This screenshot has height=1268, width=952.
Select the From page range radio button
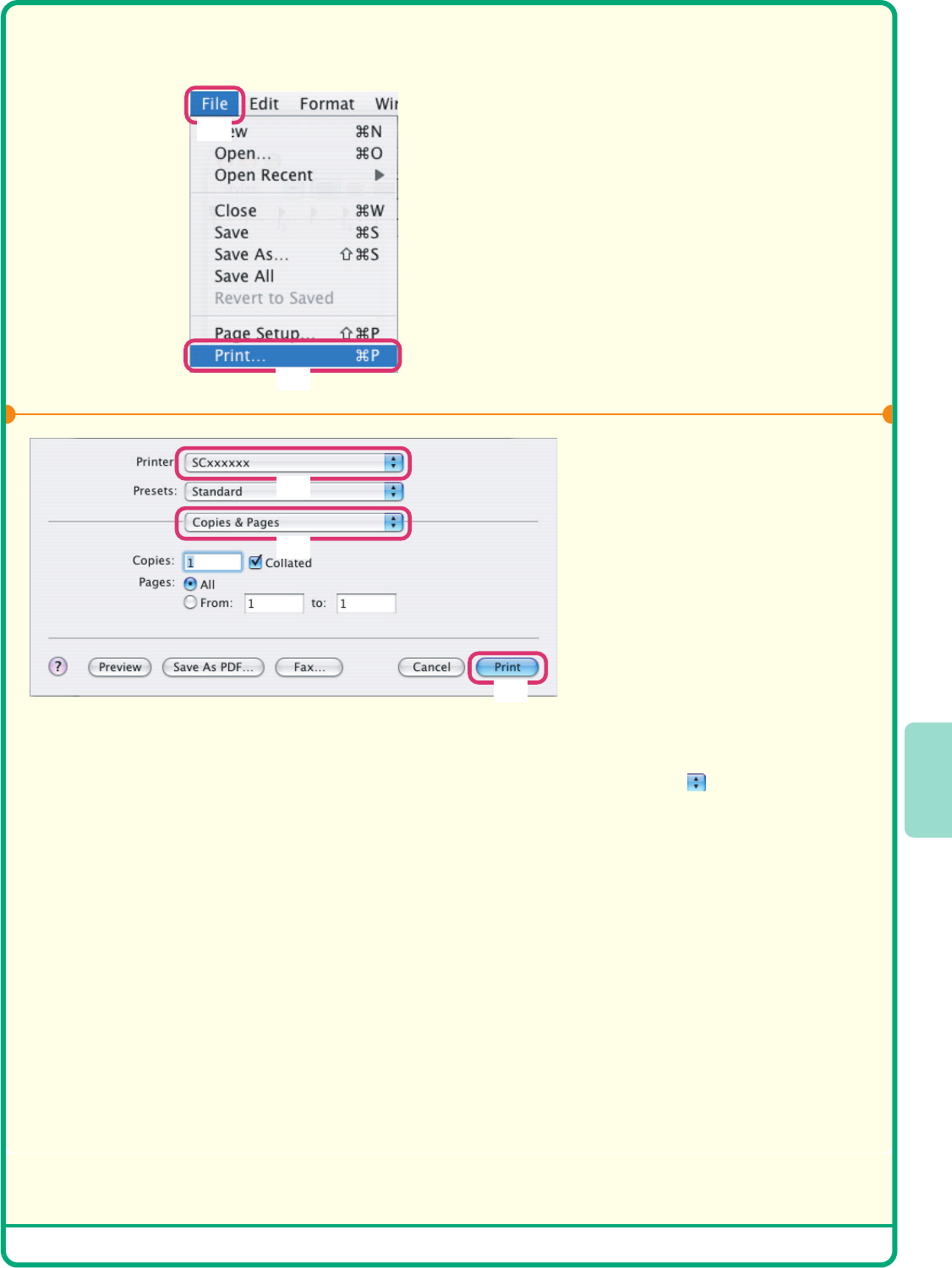[190, 603]
